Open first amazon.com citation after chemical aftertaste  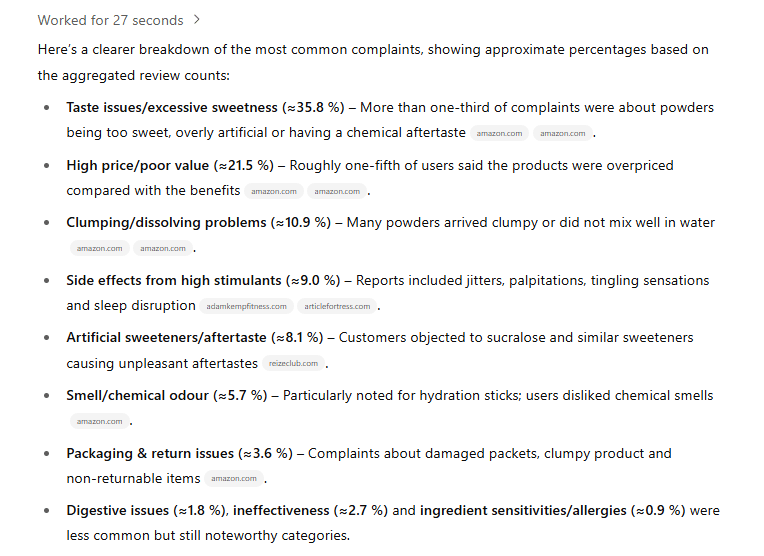[x=499, y=134]
